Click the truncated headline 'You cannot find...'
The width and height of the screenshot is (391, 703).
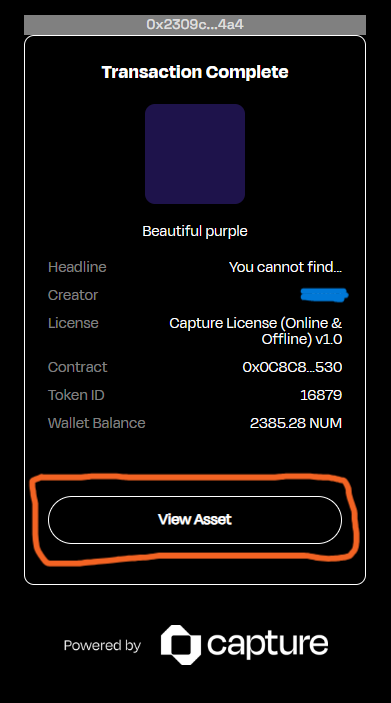pyautogui.click(x=286, y=267)
